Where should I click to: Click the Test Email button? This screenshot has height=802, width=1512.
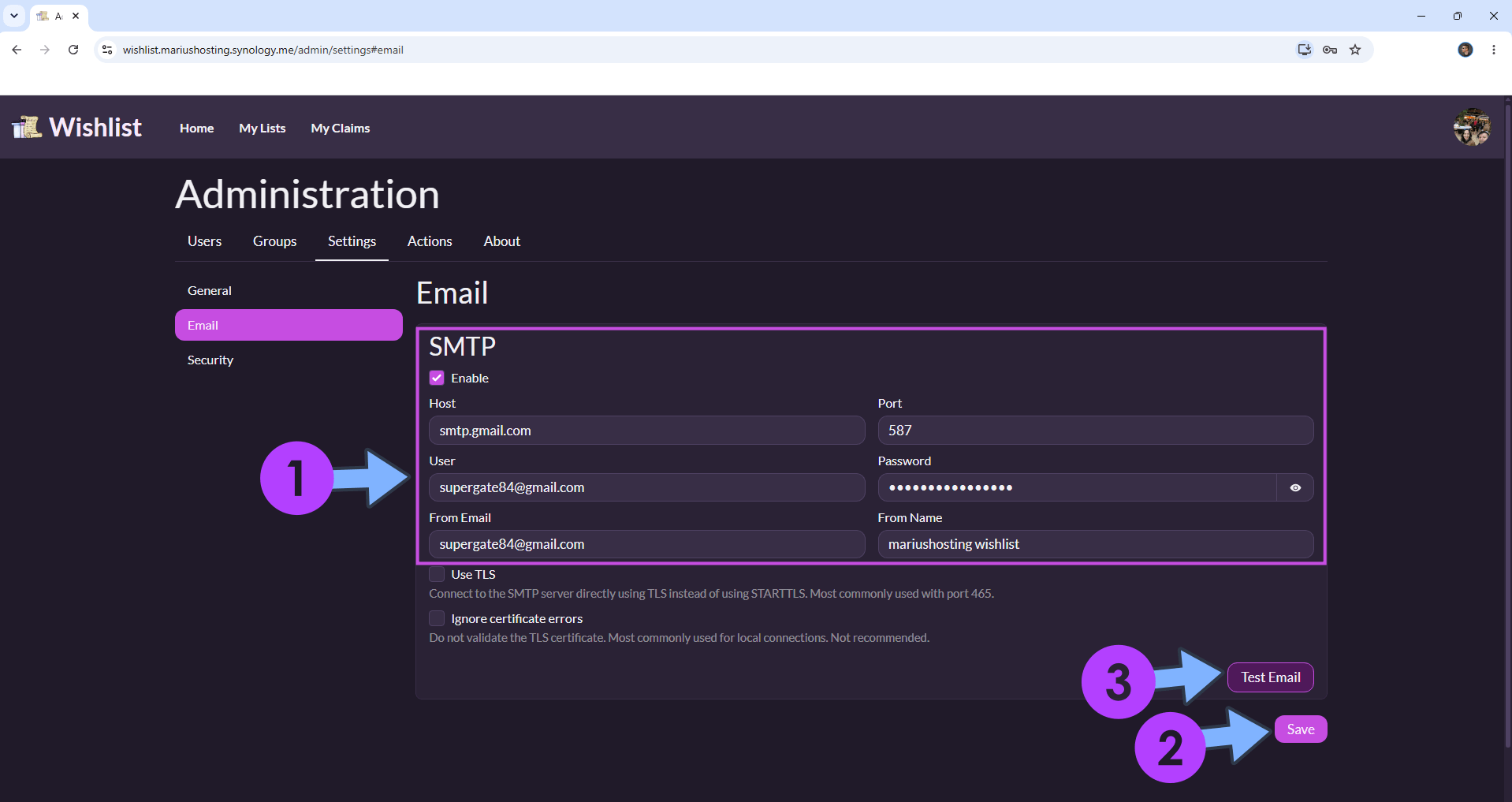pos(1270,677)
